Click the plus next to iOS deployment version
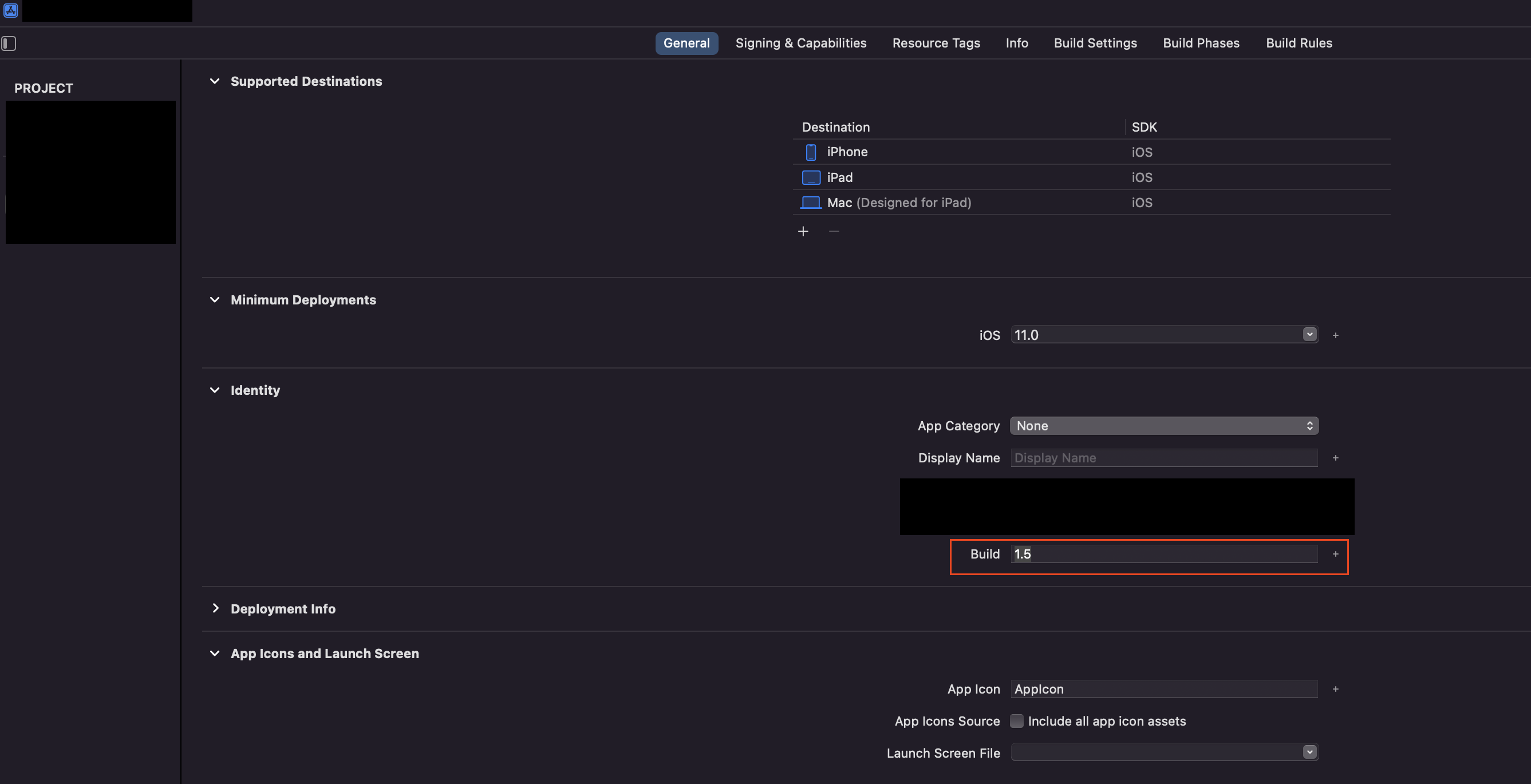This screenshot has height=784, width=1531. [1335, 335]
